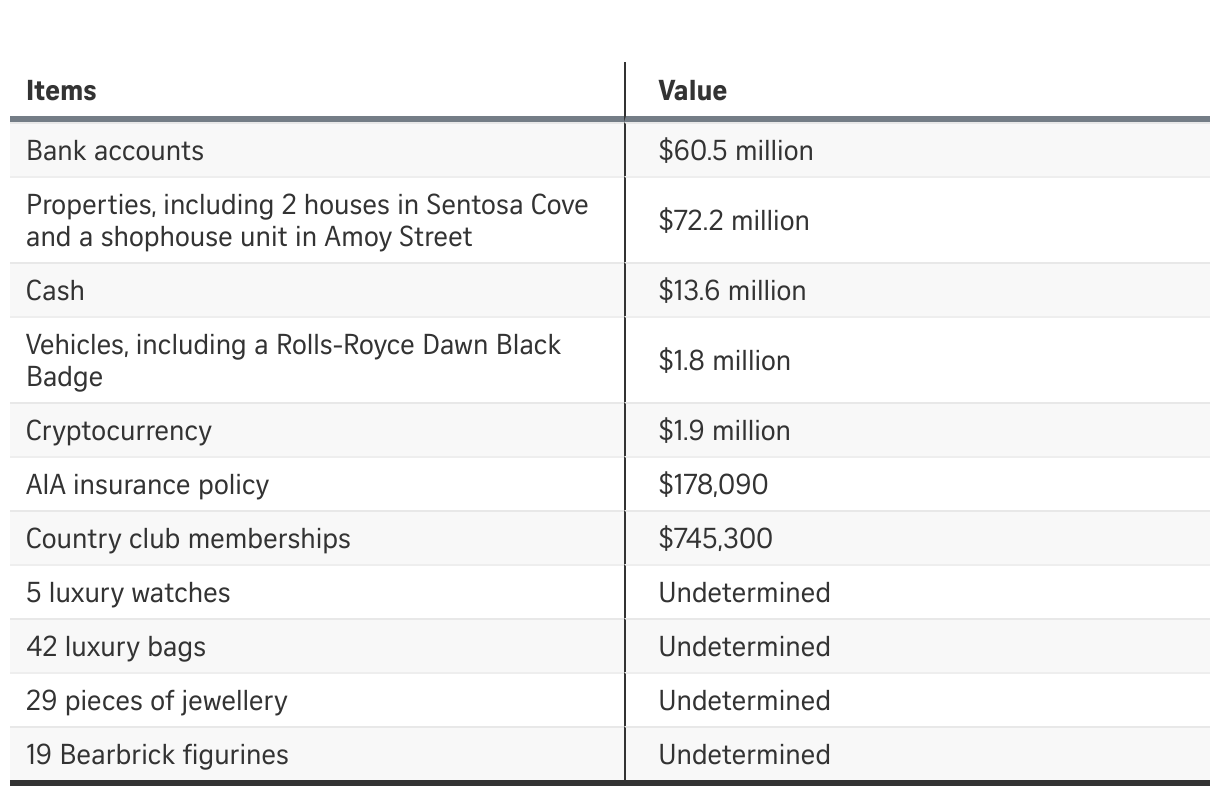1220x796 pixels.
Task: Select the Country club memberships item
Action: tap(188, 539)
